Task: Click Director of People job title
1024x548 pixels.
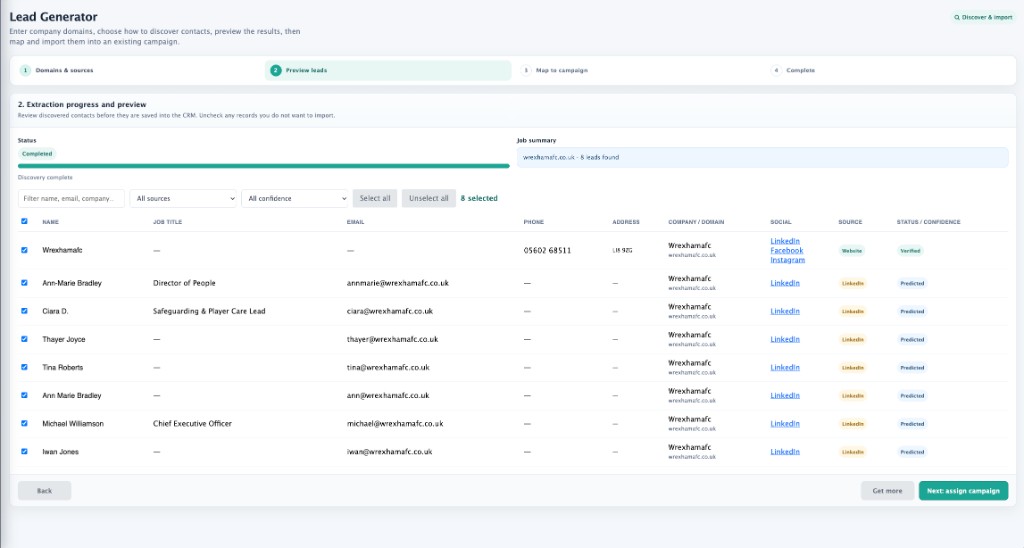Action: click(184, 283)
